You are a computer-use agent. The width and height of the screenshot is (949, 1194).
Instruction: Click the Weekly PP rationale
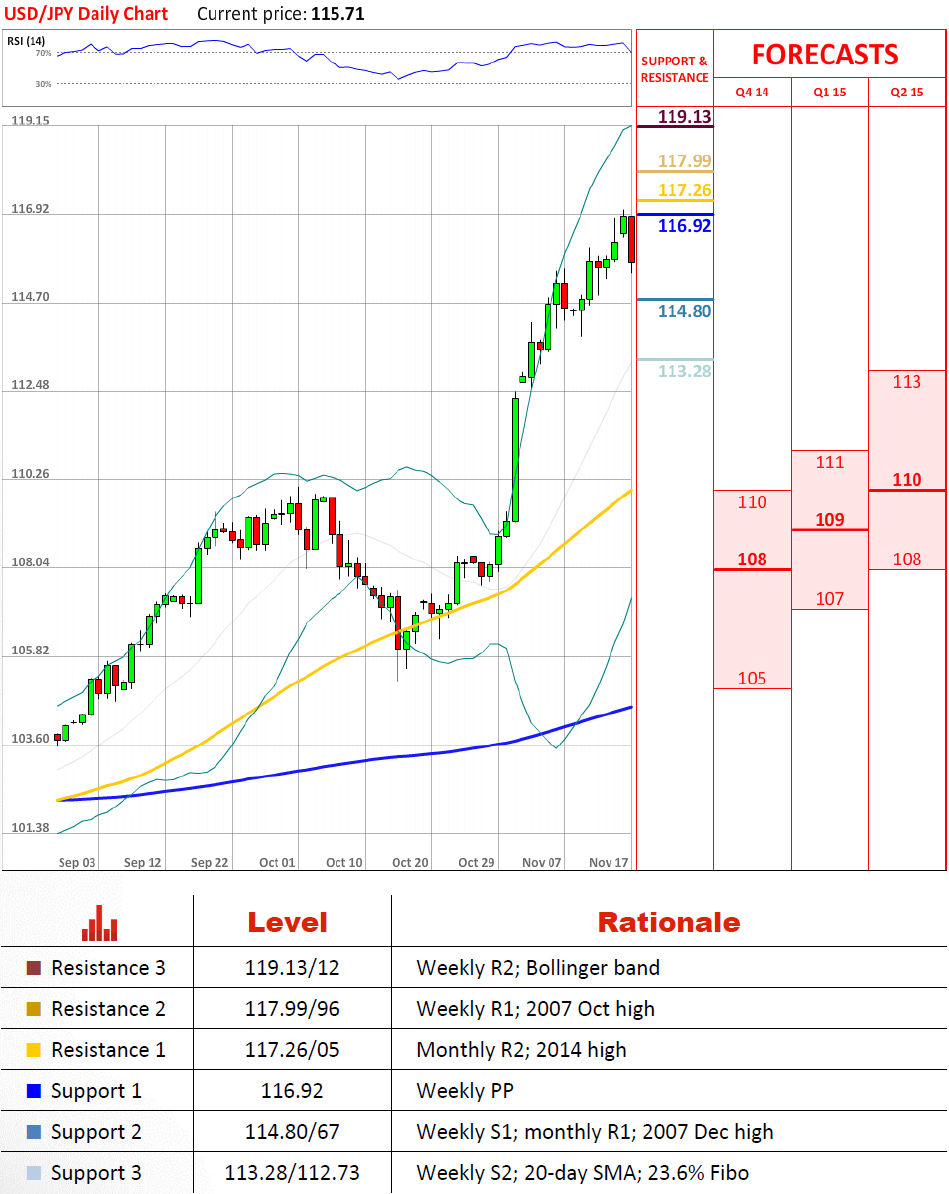click(465, 1091)
